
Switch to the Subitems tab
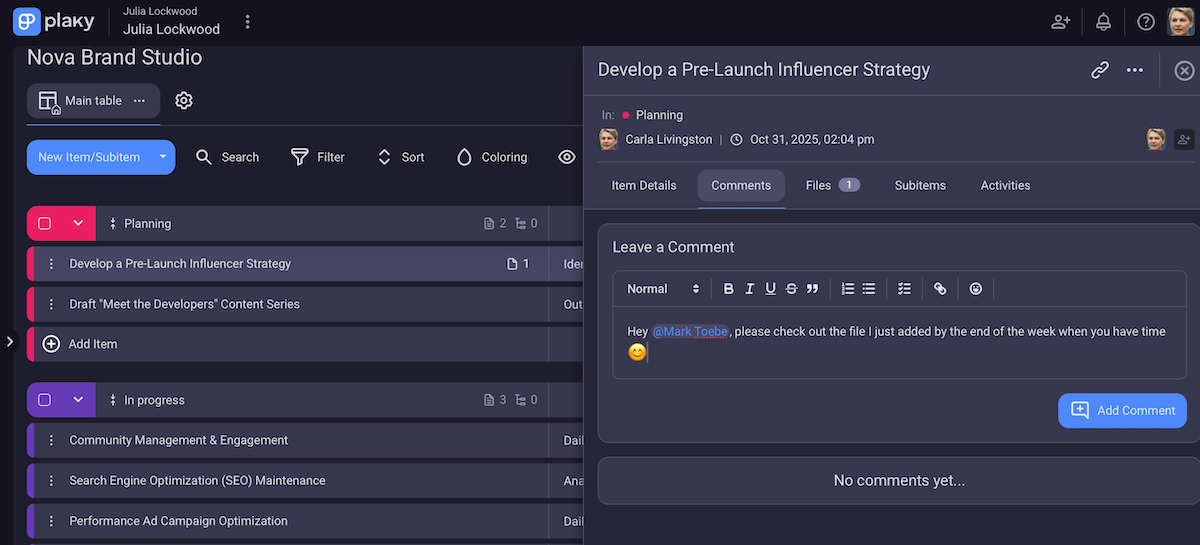(919, 185)
